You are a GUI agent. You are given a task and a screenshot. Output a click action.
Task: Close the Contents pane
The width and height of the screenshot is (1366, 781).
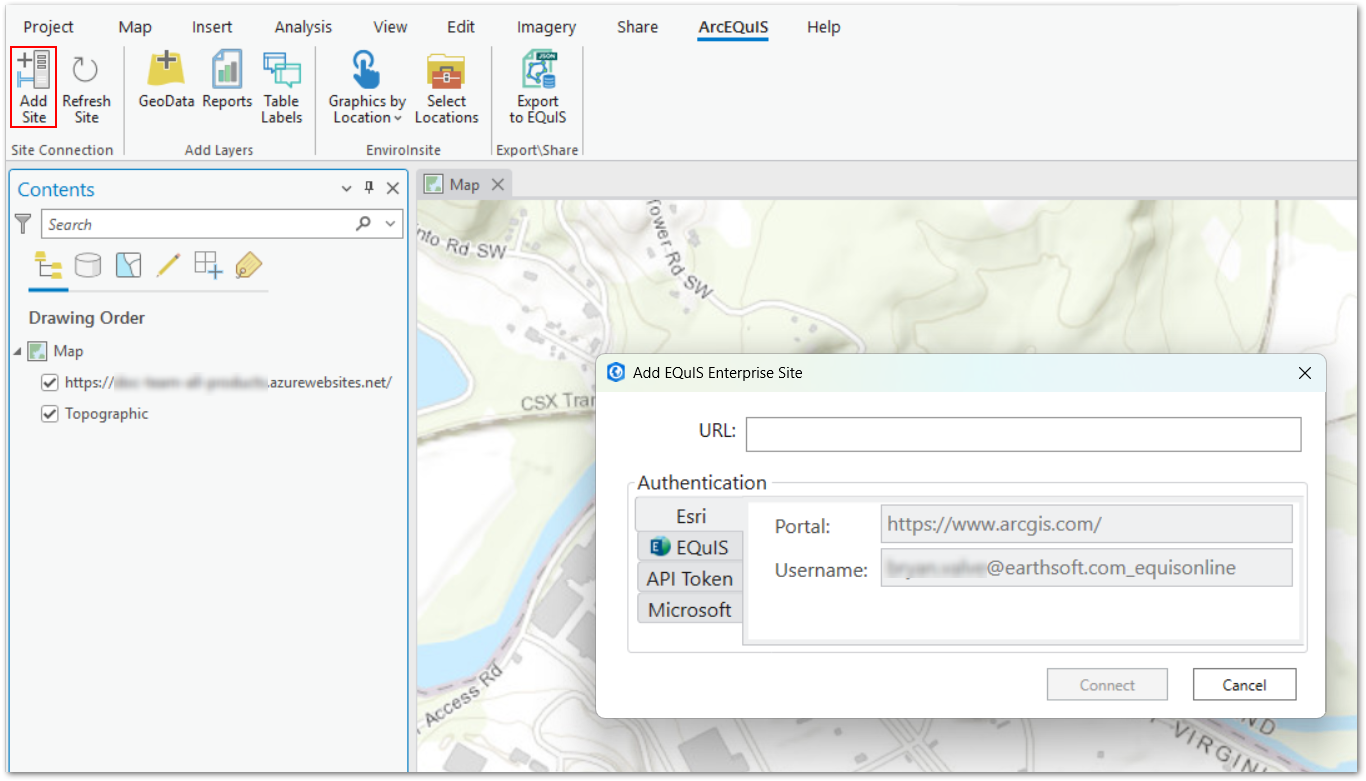[393, 188]
